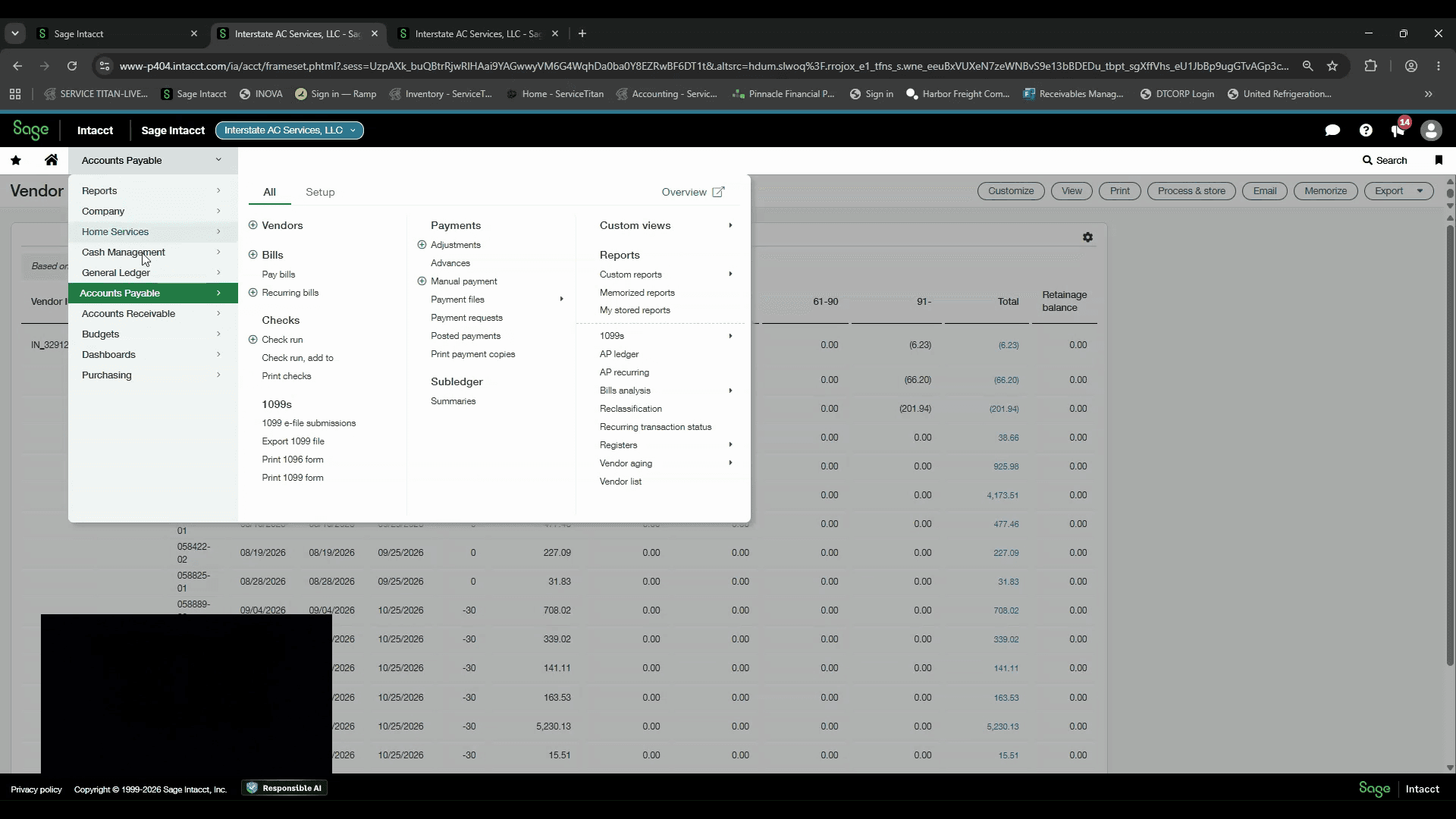Open the Accounts Receivable menu

click(x=153, y=314)
